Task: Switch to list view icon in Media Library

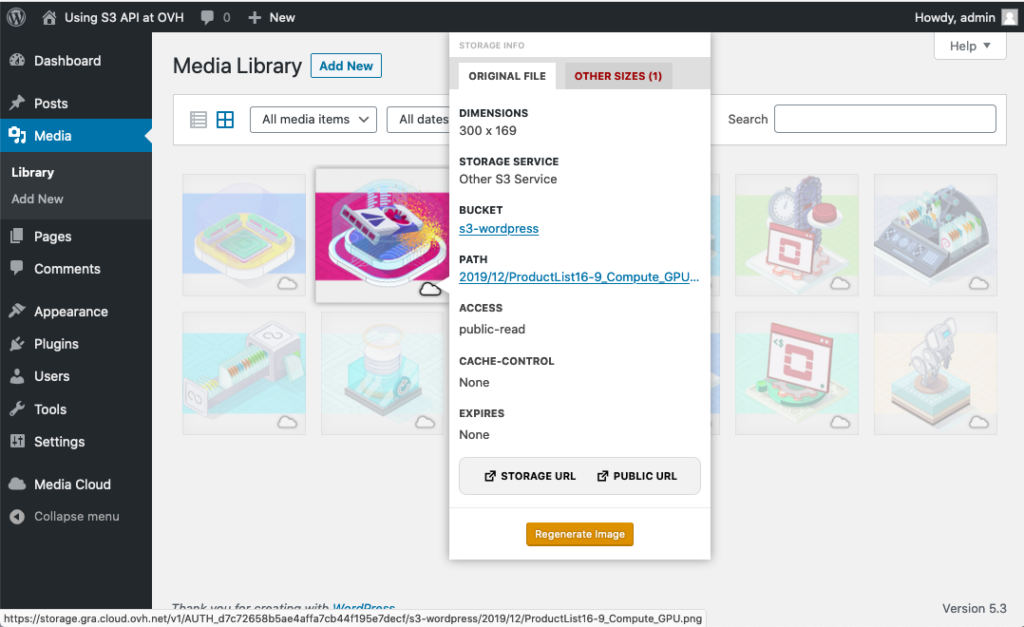Action: click(x=198, y=120)
